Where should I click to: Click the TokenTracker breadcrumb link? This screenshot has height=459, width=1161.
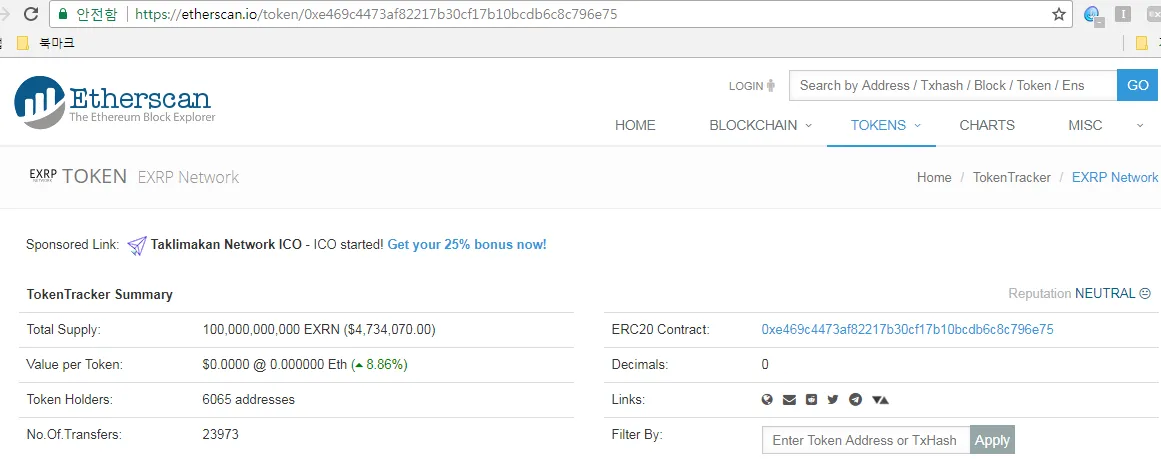[1011, 178]
